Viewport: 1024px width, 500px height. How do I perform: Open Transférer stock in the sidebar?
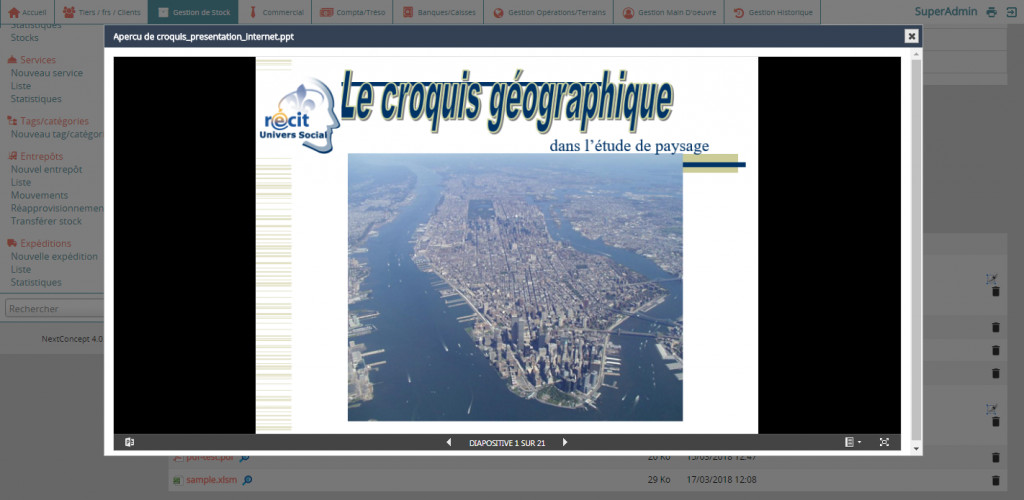[46, 221]
